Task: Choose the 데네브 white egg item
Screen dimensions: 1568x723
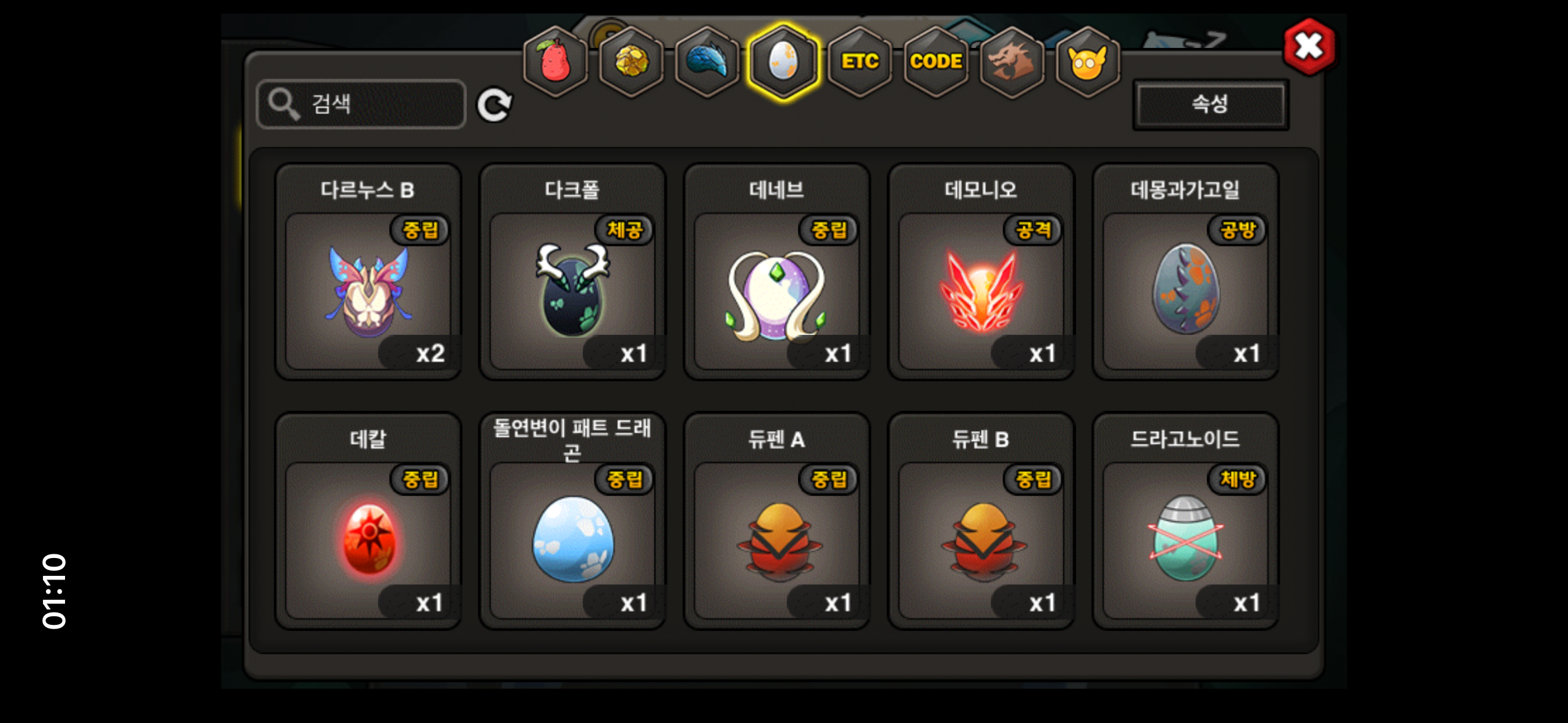Action: pyautogui.click(x=777, y=272)
